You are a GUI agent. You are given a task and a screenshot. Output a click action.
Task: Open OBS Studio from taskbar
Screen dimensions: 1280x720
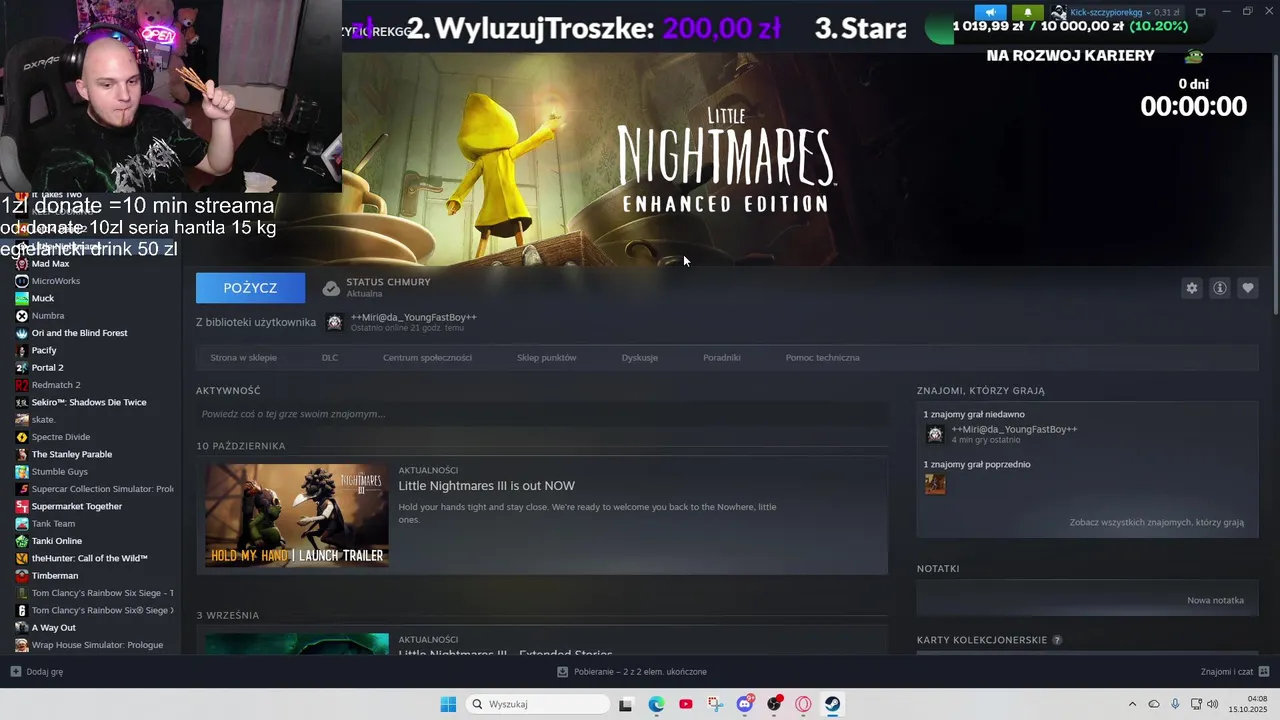(x=774, y=704)
